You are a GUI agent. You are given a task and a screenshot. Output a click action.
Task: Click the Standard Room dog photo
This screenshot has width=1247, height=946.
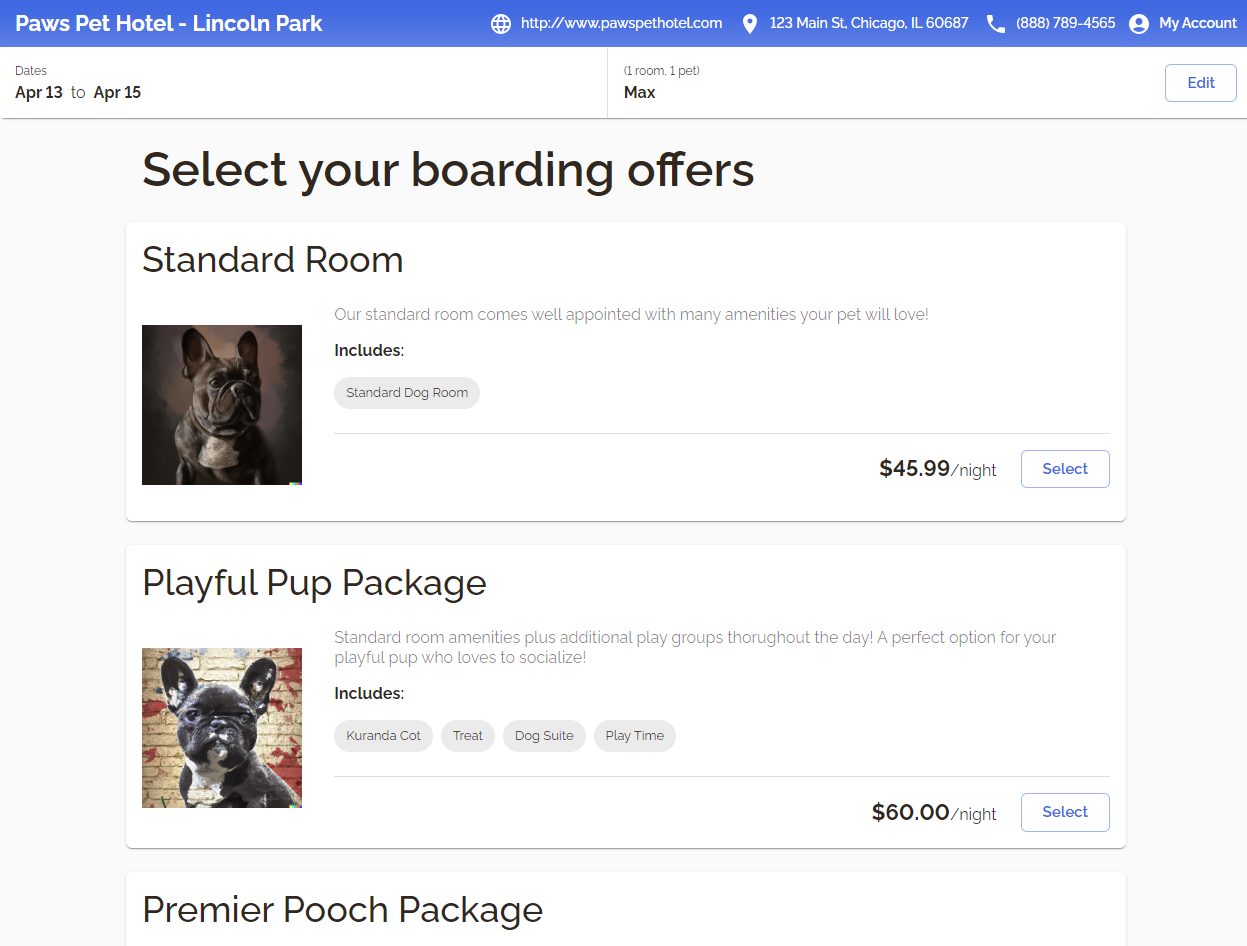pos(222,405)
